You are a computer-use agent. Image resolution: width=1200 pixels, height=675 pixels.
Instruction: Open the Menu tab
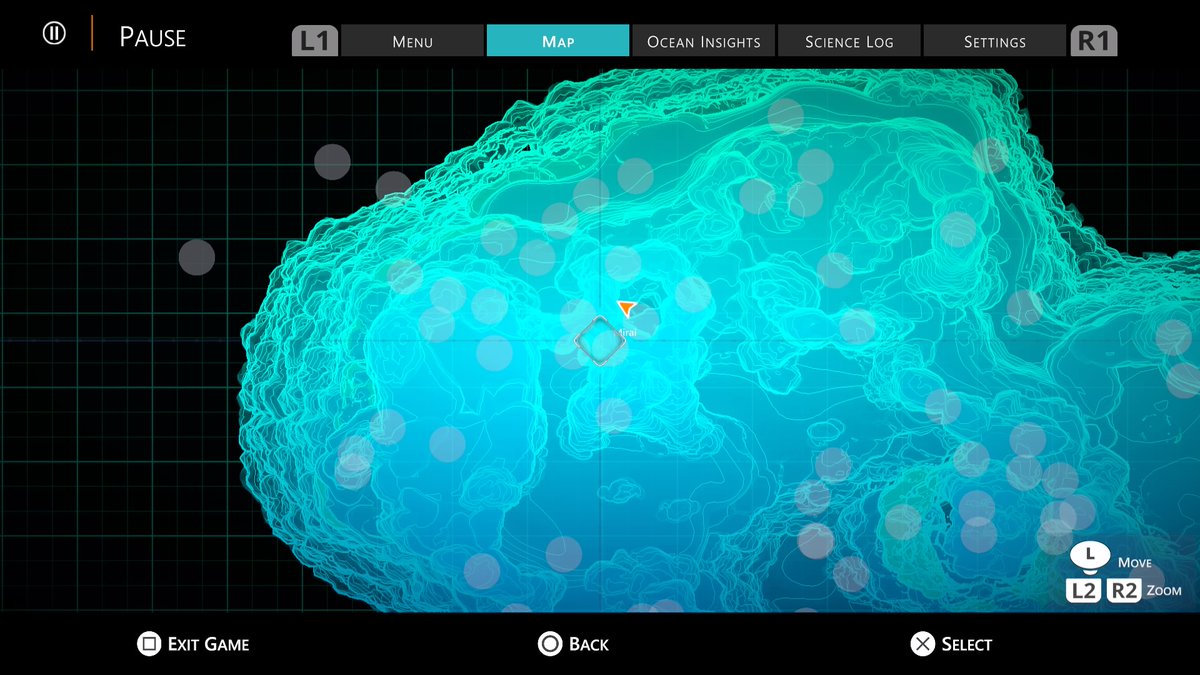click(x=413, y=41)
